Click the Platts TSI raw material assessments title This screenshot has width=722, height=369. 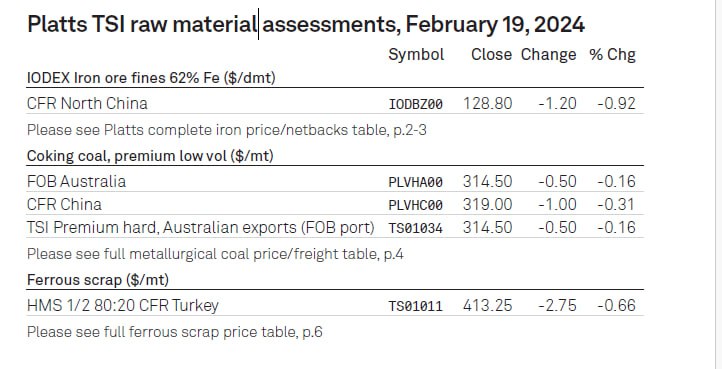(x=306, y=24)
